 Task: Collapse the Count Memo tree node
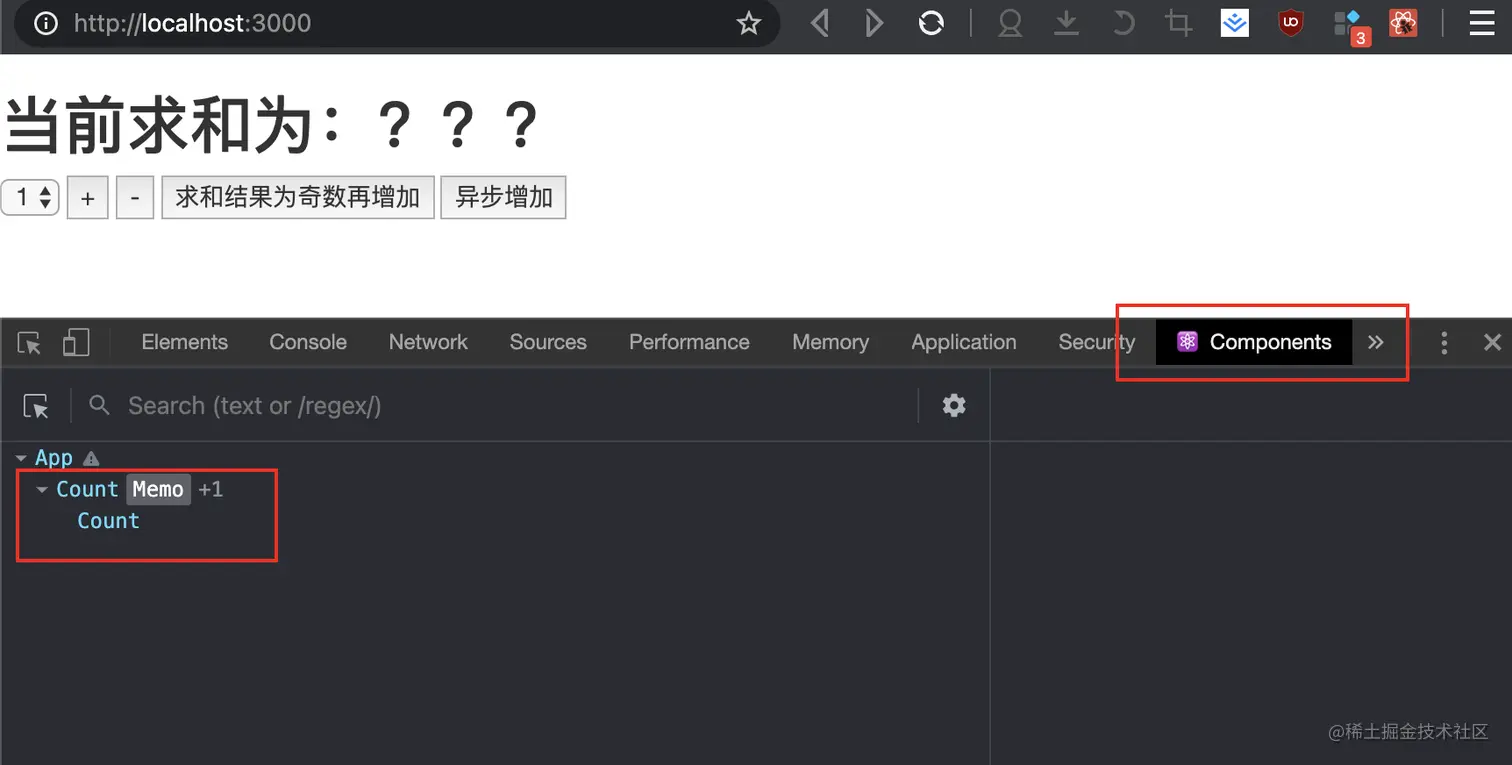click(x=42, y=490)
